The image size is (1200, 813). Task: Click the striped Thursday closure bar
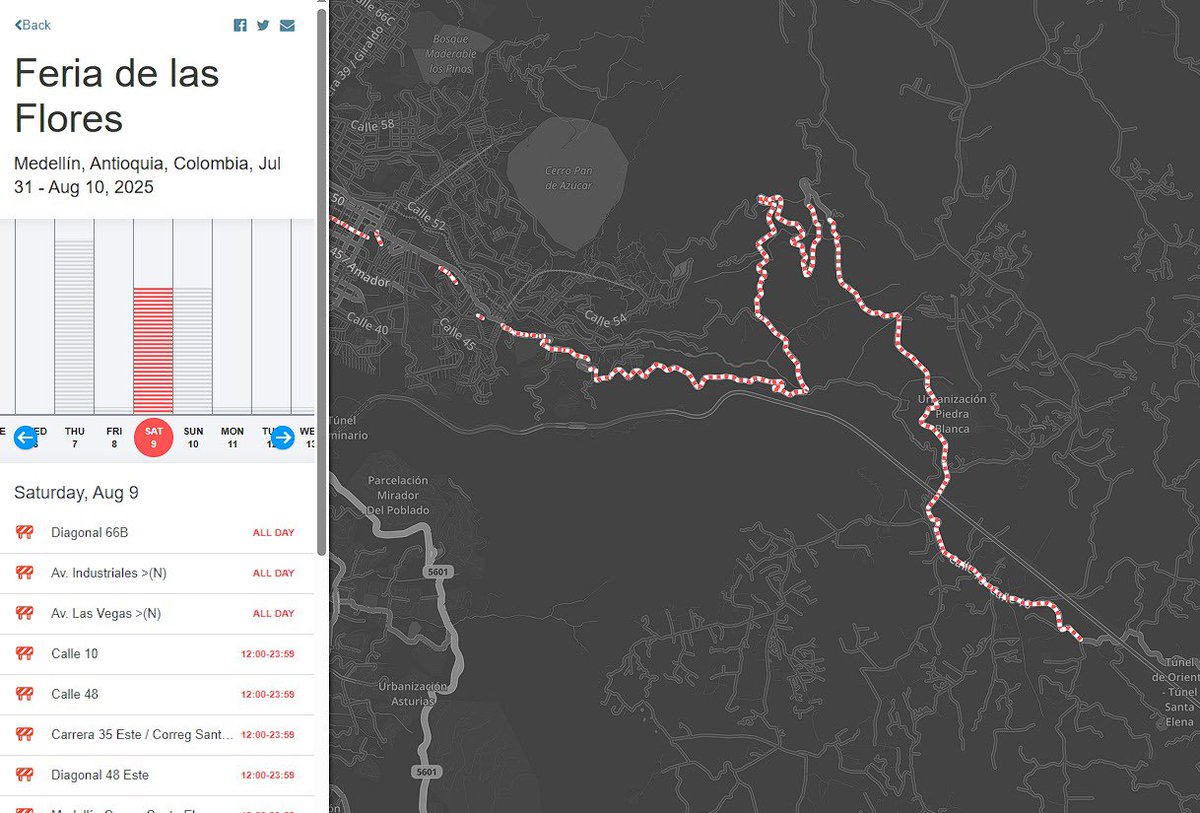pos(74,325)
